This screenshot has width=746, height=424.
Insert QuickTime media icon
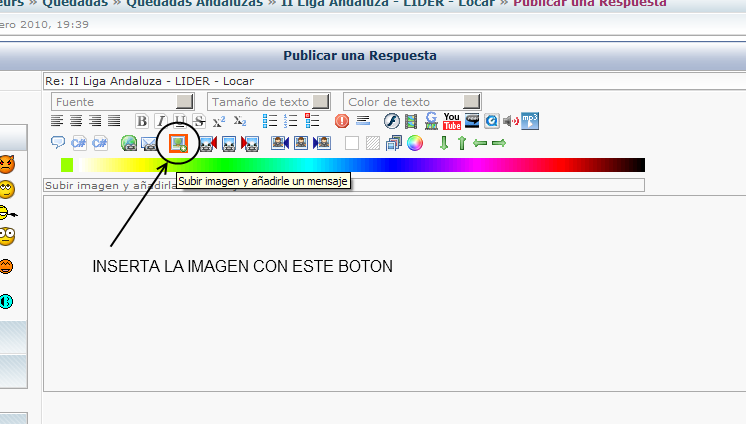492,121
